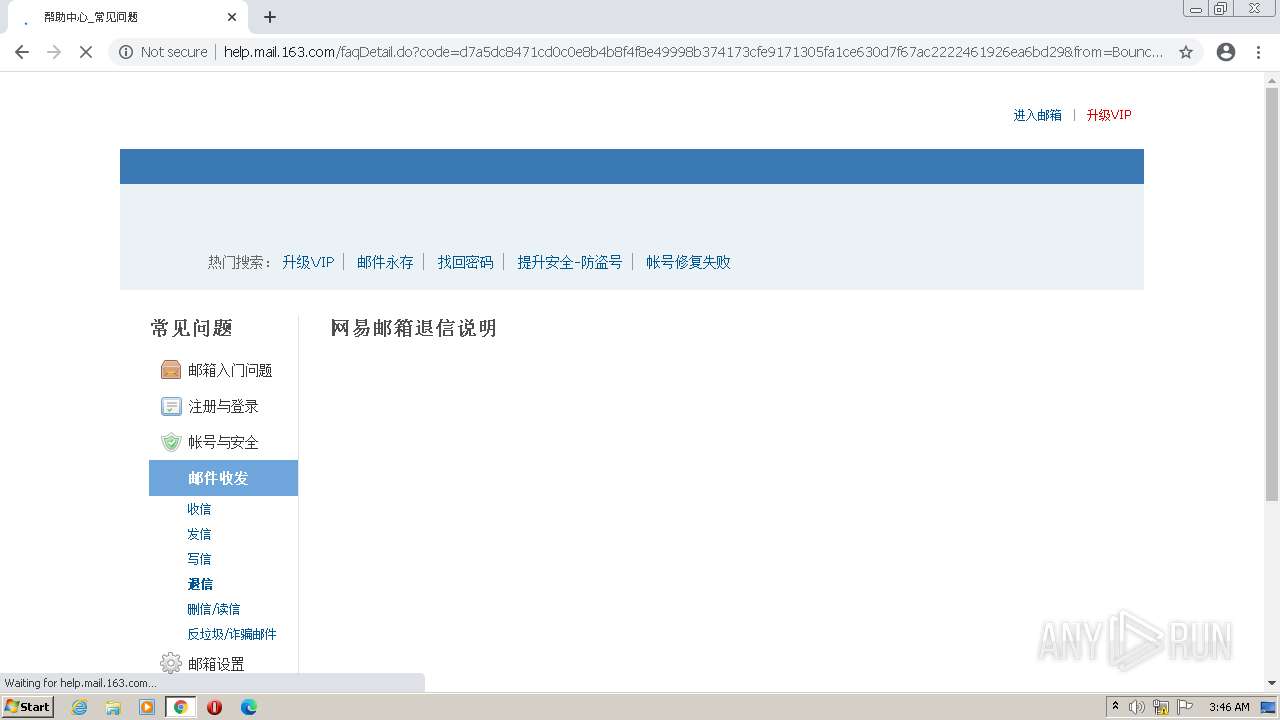This screenshot has width=1280, height=720.
Task: Open the red Opera taskbar icon
Action: coord(214,707)
